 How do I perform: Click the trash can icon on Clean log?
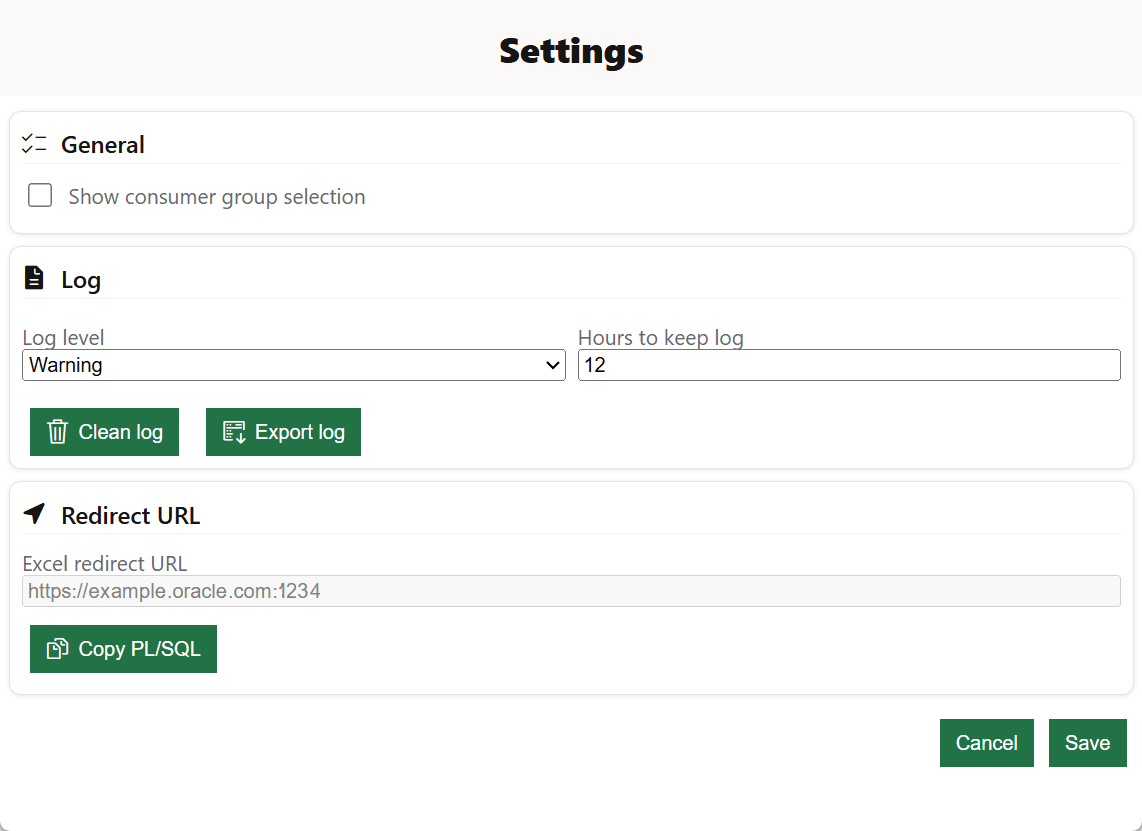[58, 432]
